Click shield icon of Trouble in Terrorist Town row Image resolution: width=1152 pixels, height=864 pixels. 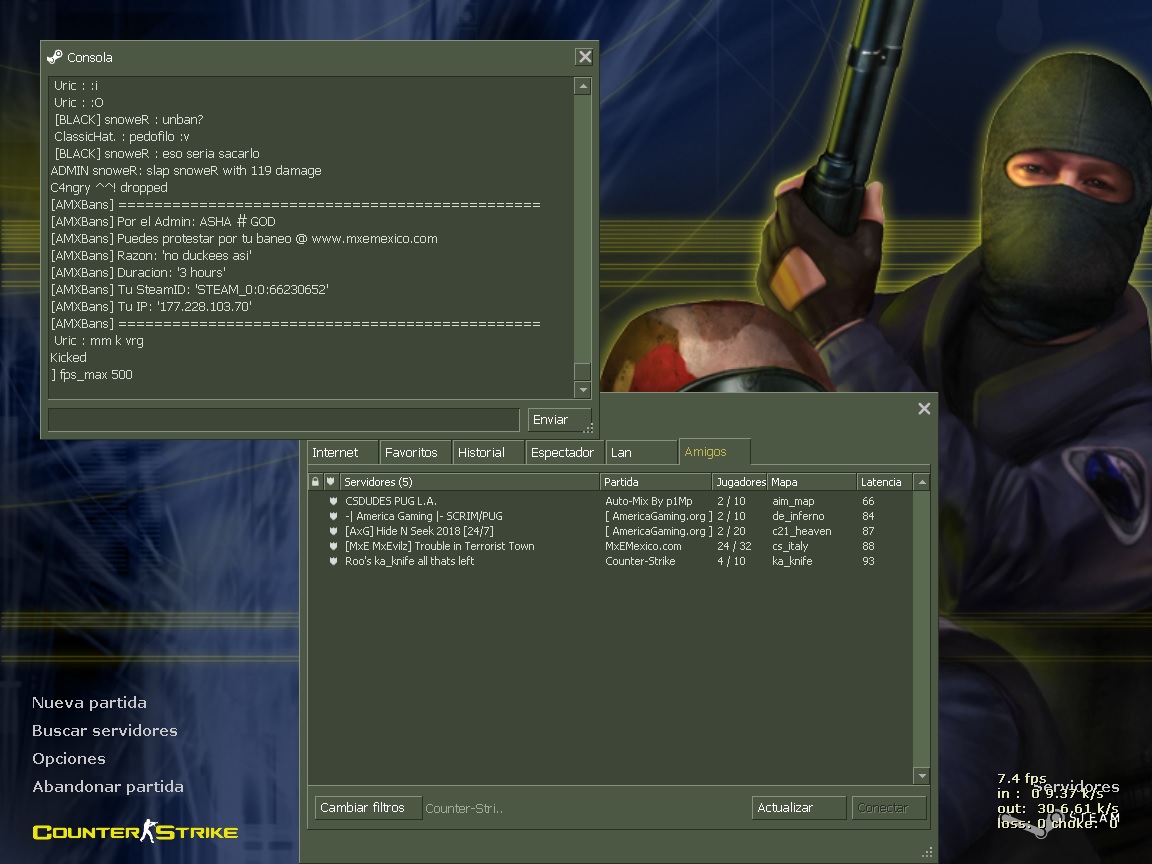333,546
